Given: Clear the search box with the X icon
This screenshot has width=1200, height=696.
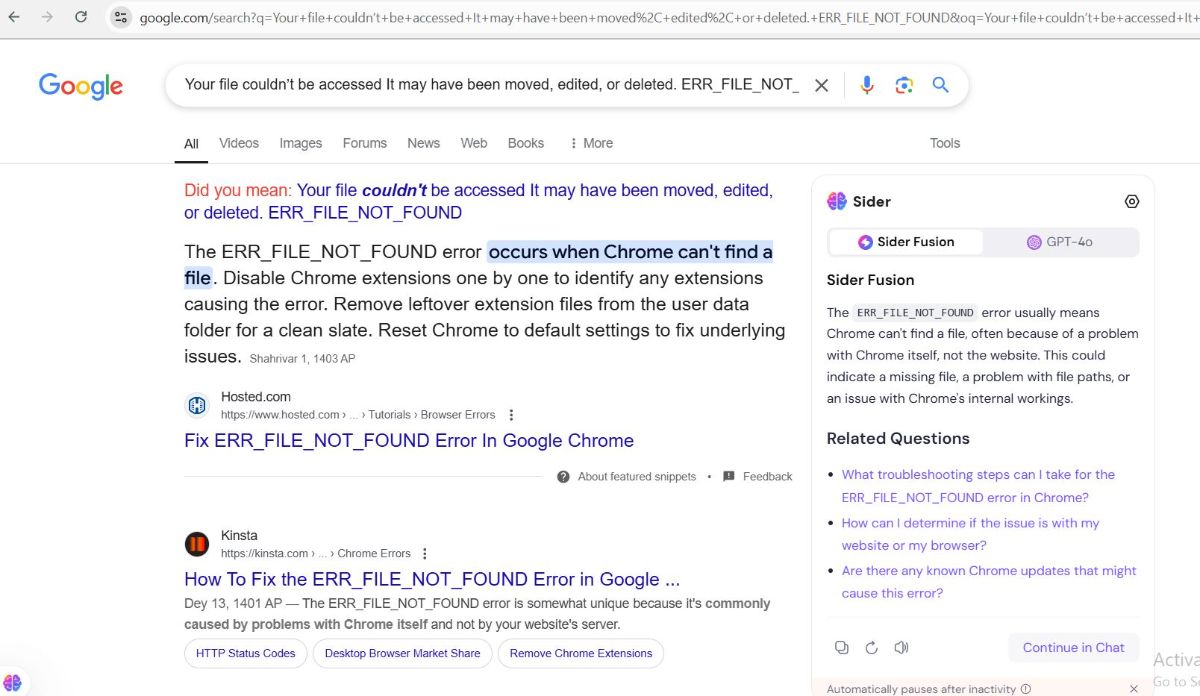Looking at the screenshot, I should click(x=821, y=86).
